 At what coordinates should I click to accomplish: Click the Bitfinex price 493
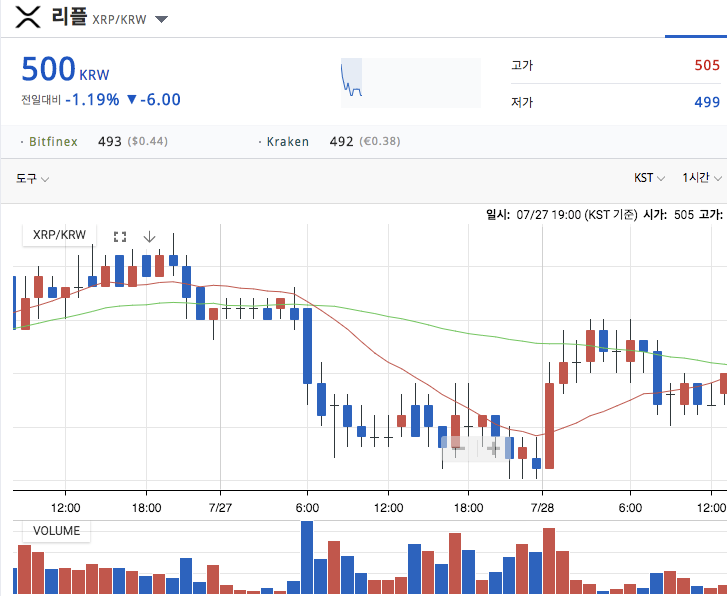click(109, 141)
